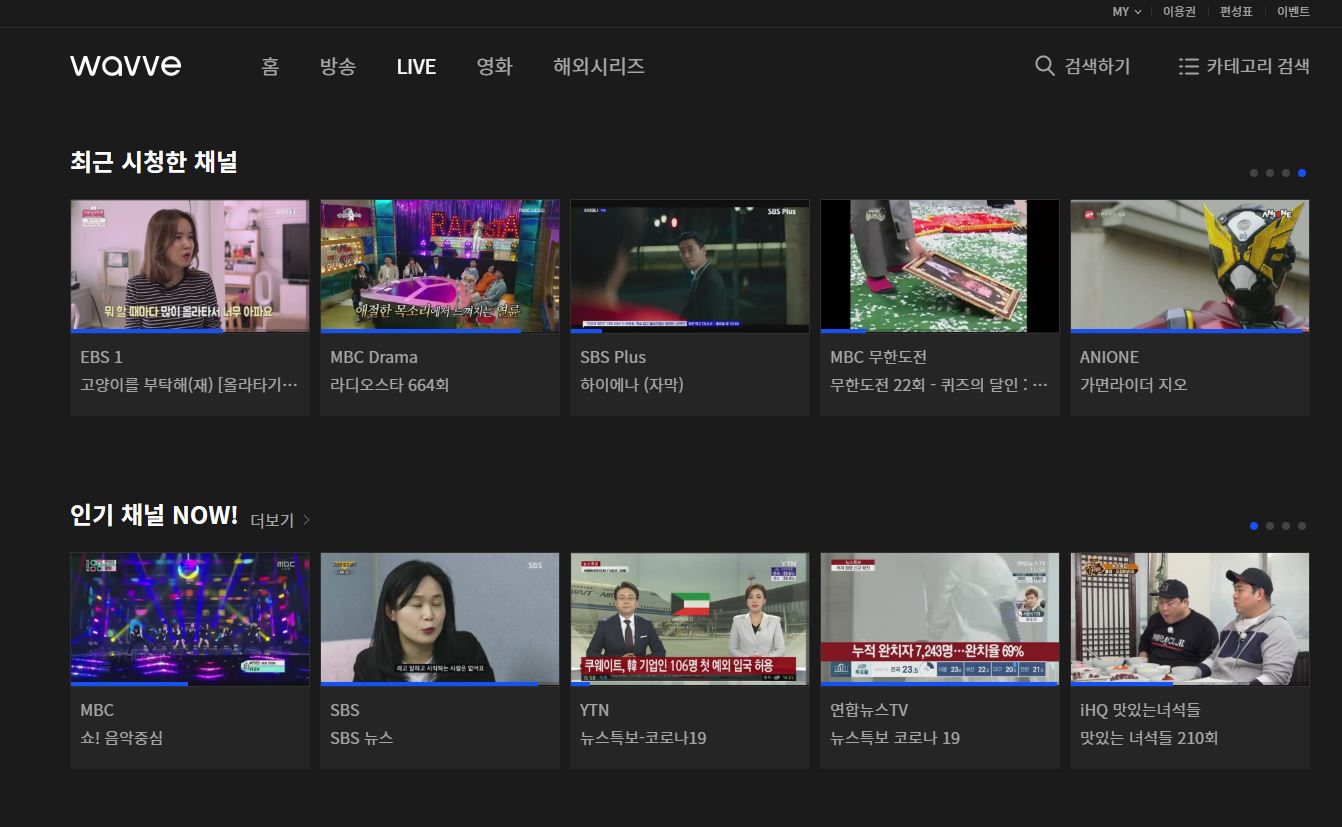Expand the MY account dropdown
1342x827 pixels.
[x=1127, y=12]
